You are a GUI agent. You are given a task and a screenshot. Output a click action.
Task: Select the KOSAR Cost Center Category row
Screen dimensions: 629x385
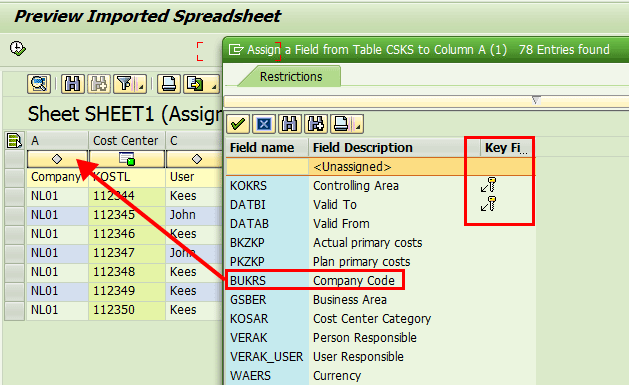click(380, 318)
